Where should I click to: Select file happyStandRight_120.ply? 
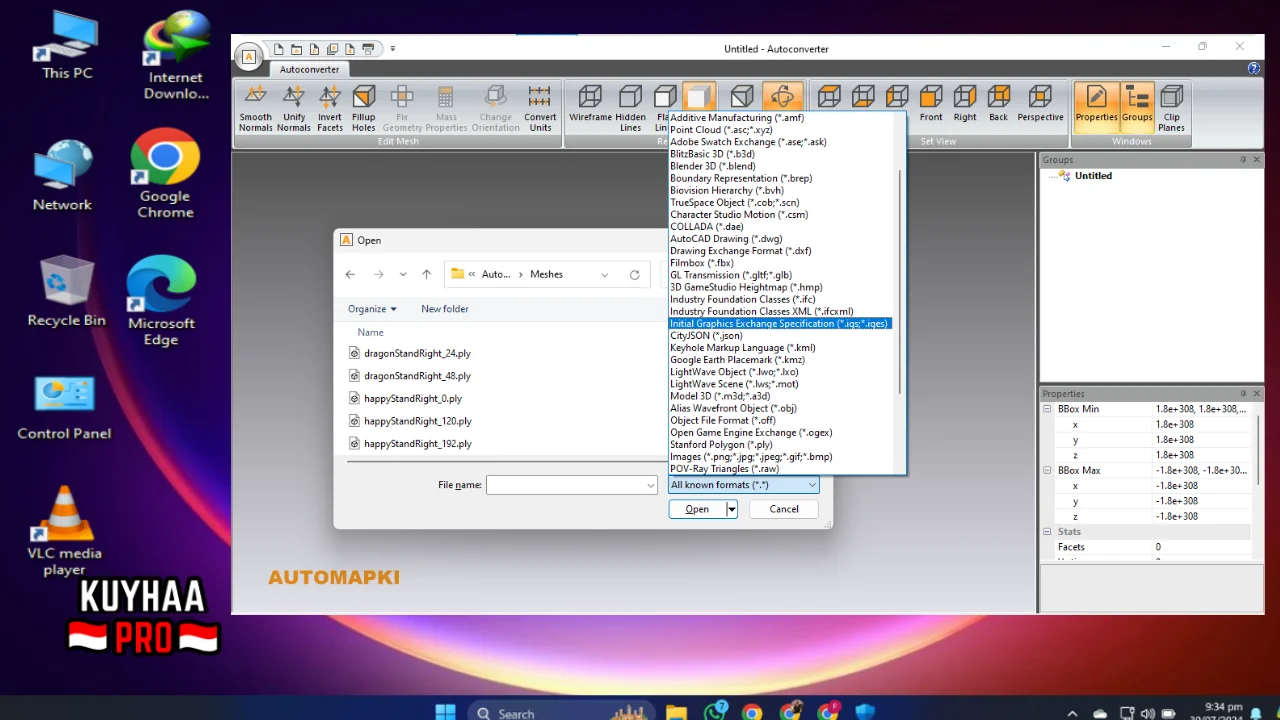417,421
